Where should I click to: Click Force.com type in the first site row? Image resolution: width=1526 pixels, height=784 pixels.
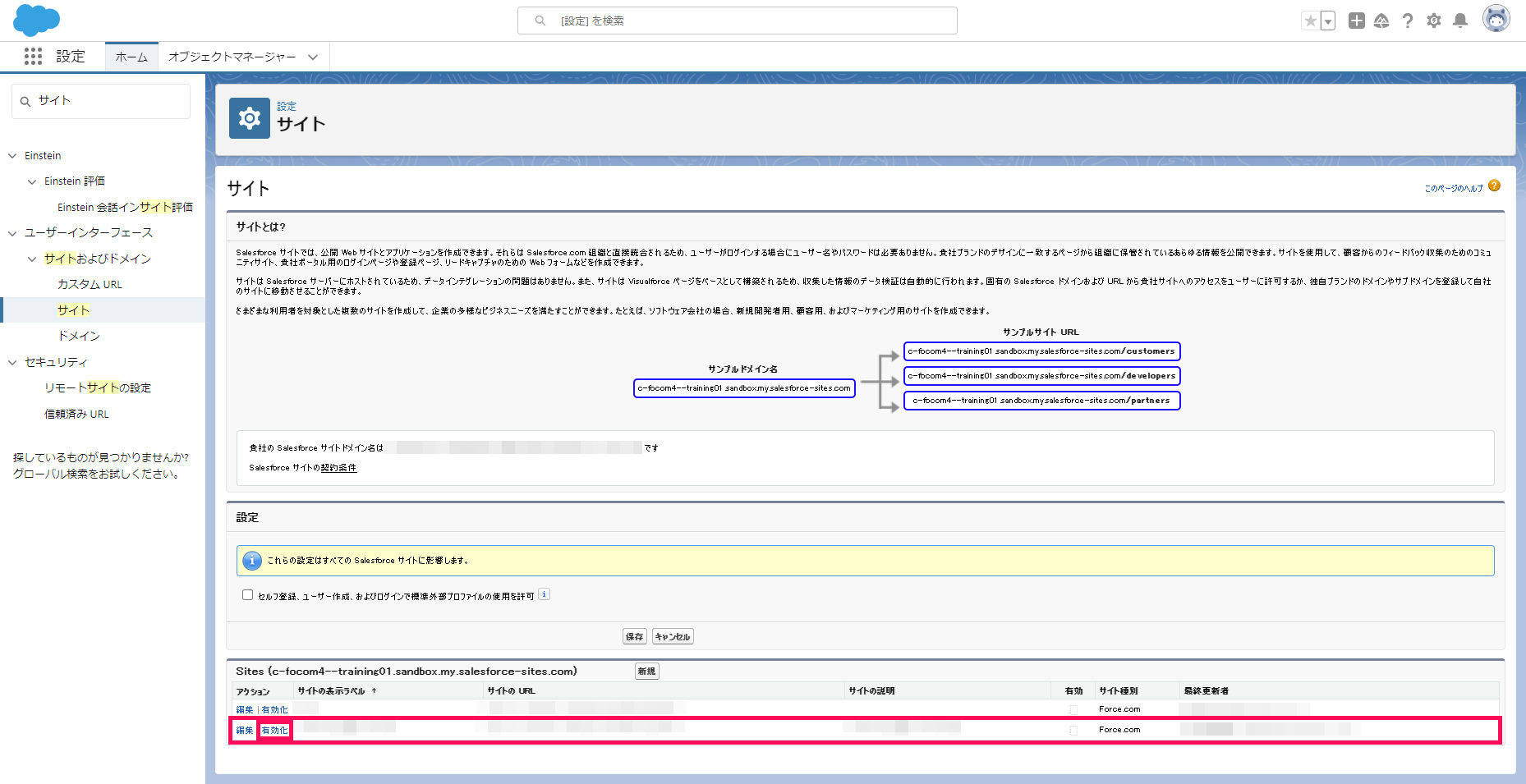coord(1119,709)
